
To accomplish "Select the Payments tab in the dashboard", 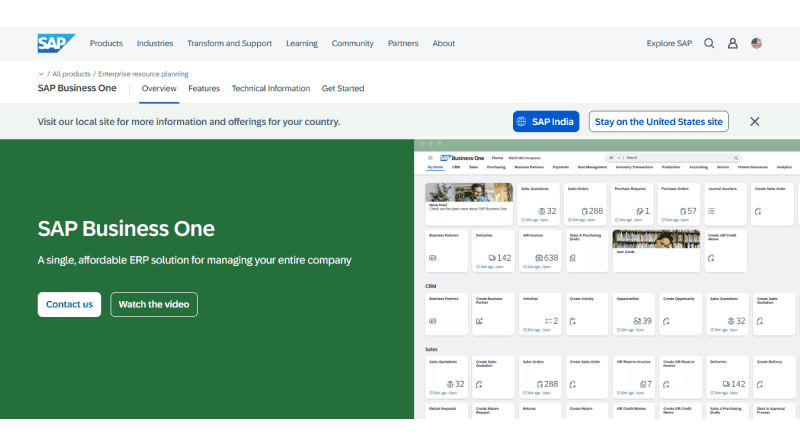I will 560,167.
